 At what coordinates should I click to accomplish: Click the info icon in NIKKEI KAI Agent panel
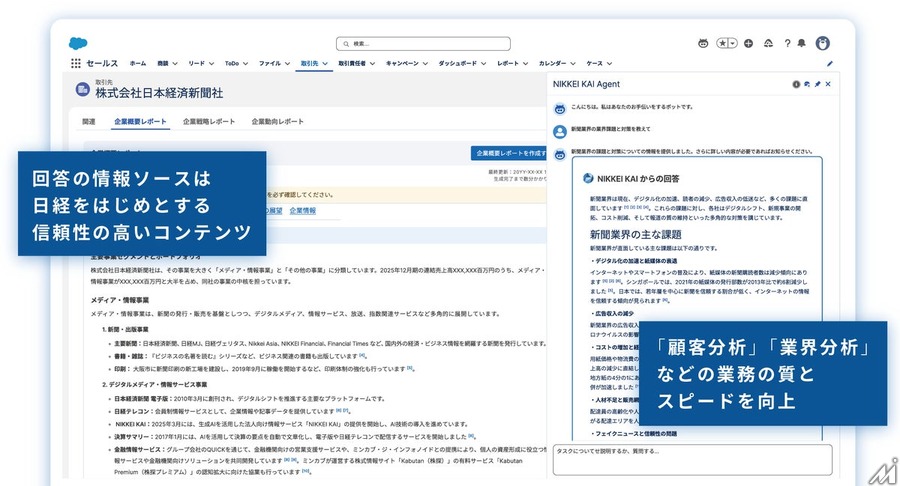(796, 84)
